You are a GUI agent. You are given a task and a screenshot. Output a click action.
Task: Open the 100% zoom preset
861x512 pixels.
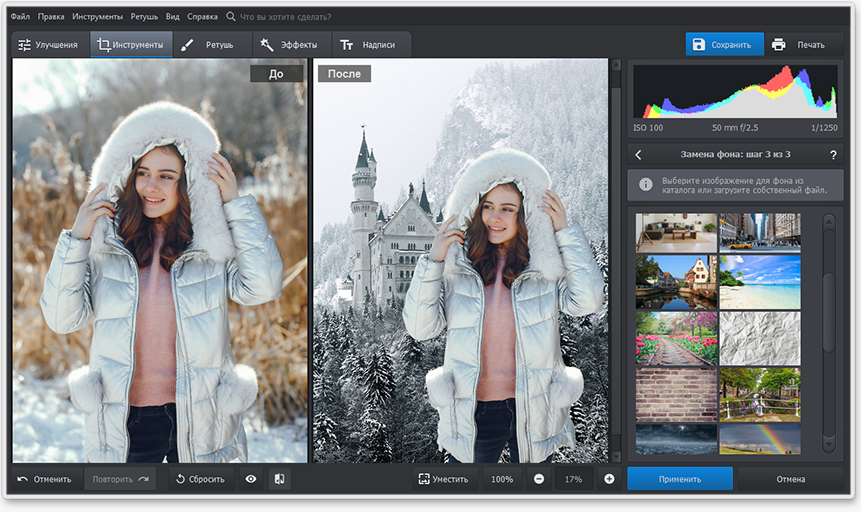coord(502,479)
